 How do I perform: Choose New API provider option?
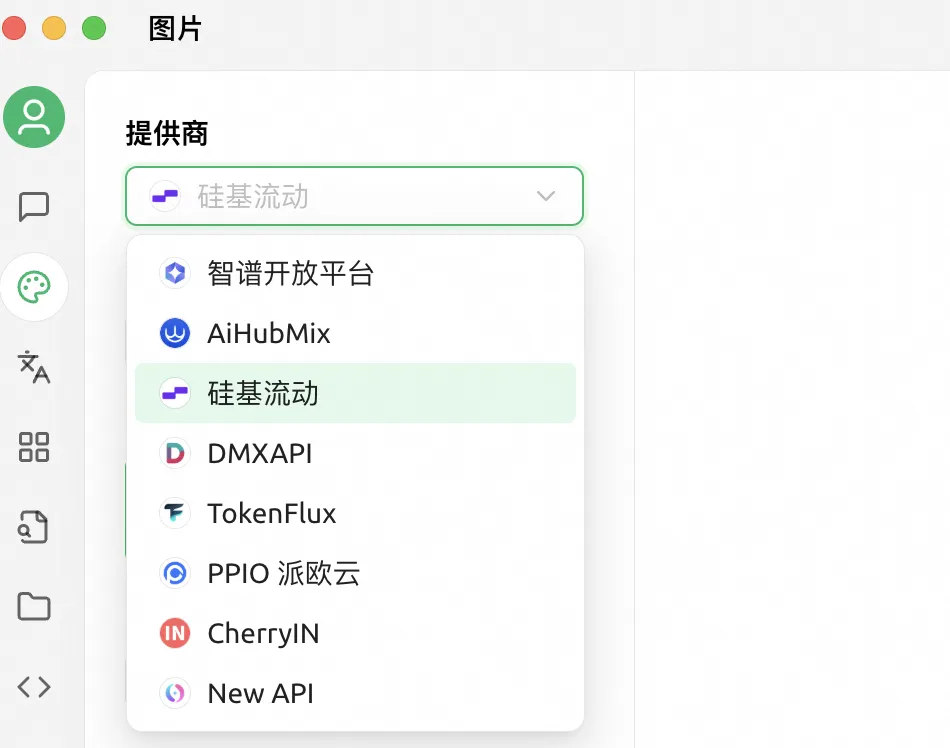click(260, 693)
